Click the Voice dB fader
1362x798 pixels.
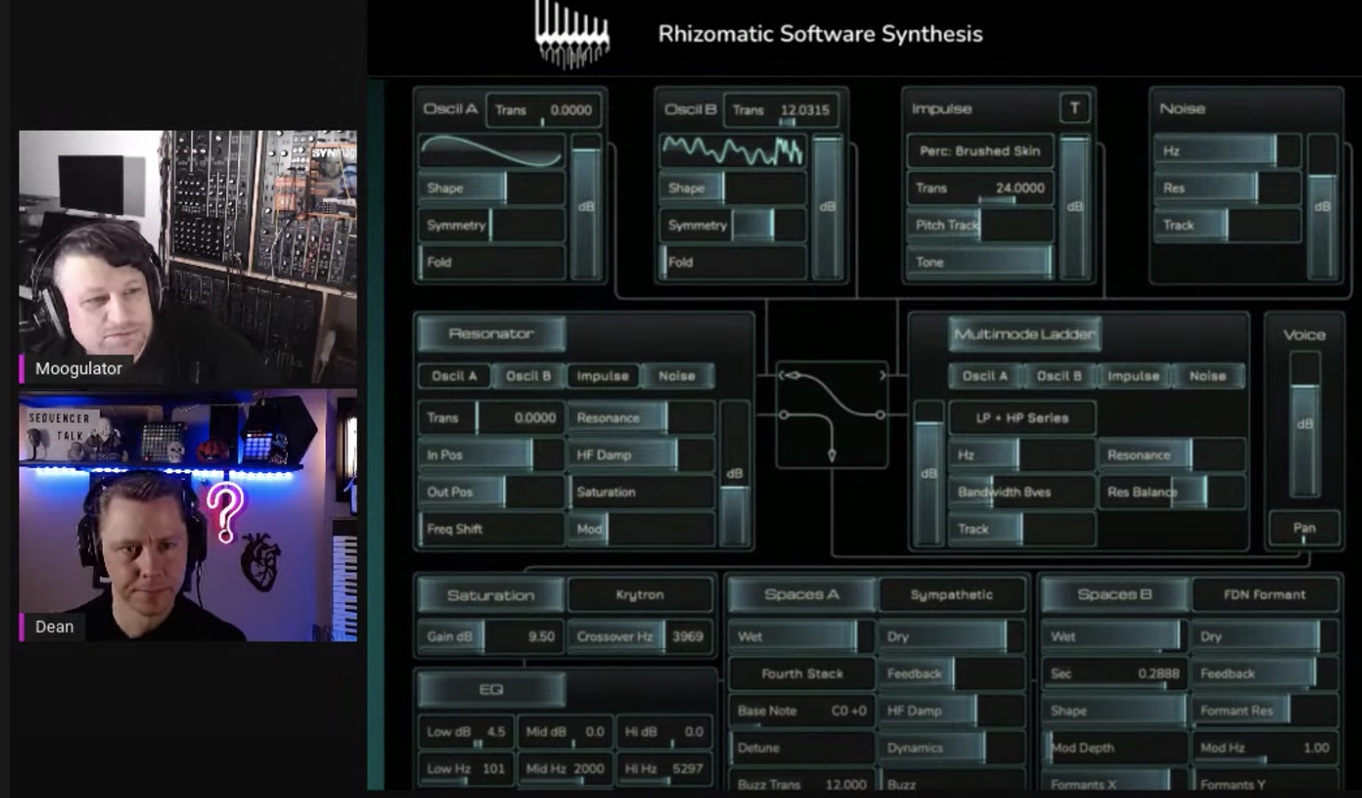tap(1304, 425)
